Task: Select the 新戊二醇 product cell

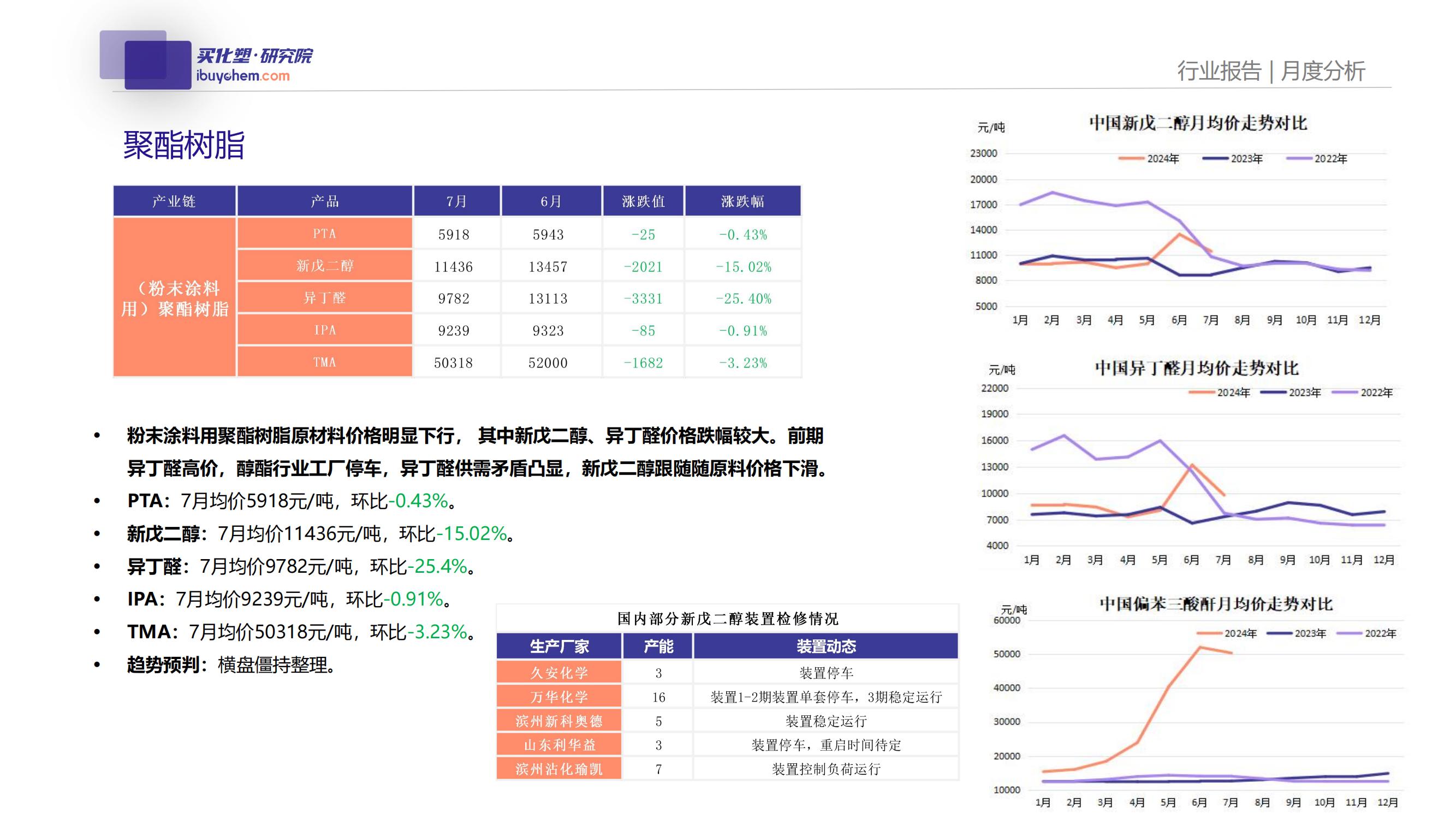Action: click(324, 266)
